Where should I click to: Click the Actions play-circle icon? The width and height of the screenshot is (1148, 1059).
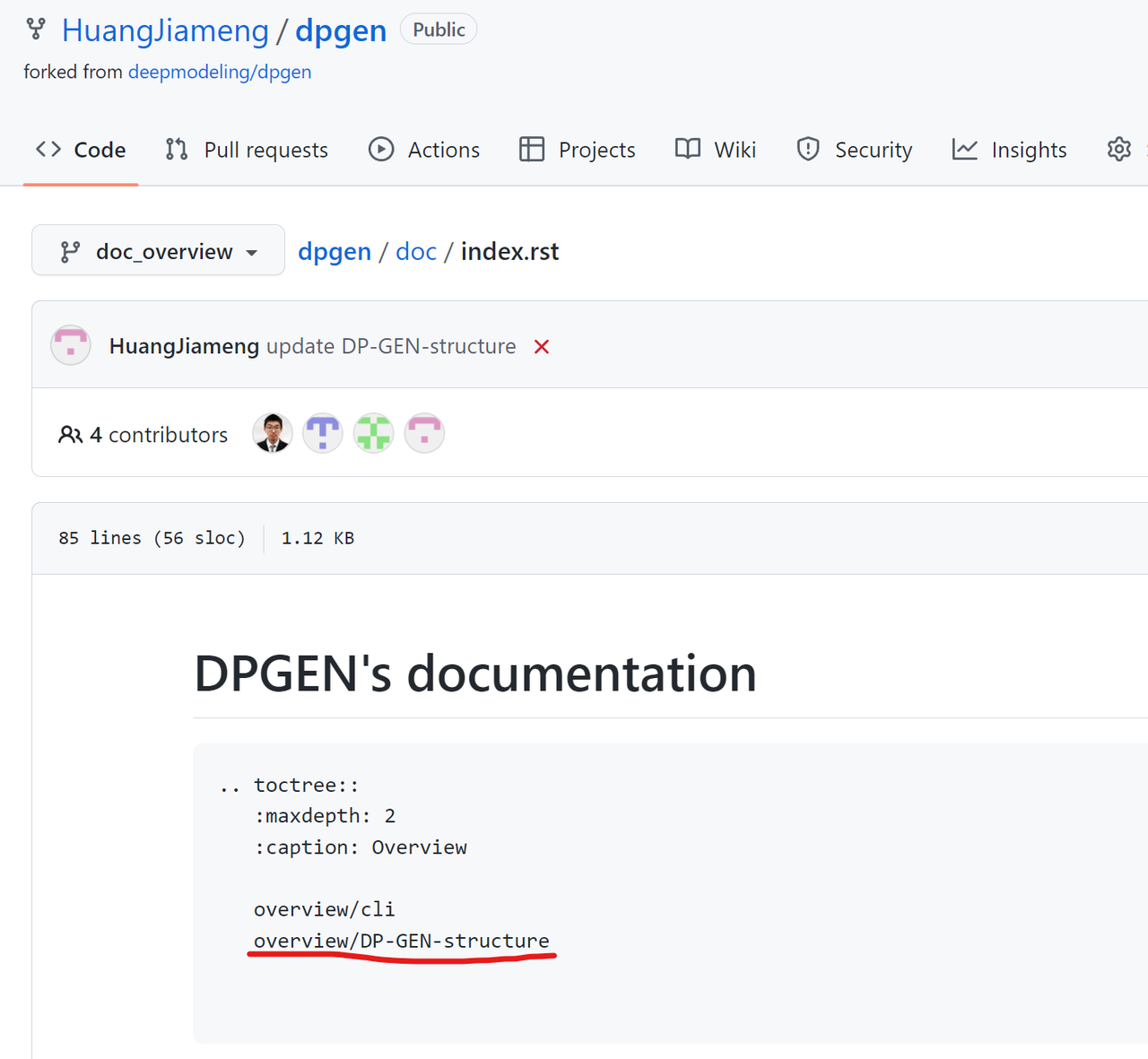(x=381, y=149)
